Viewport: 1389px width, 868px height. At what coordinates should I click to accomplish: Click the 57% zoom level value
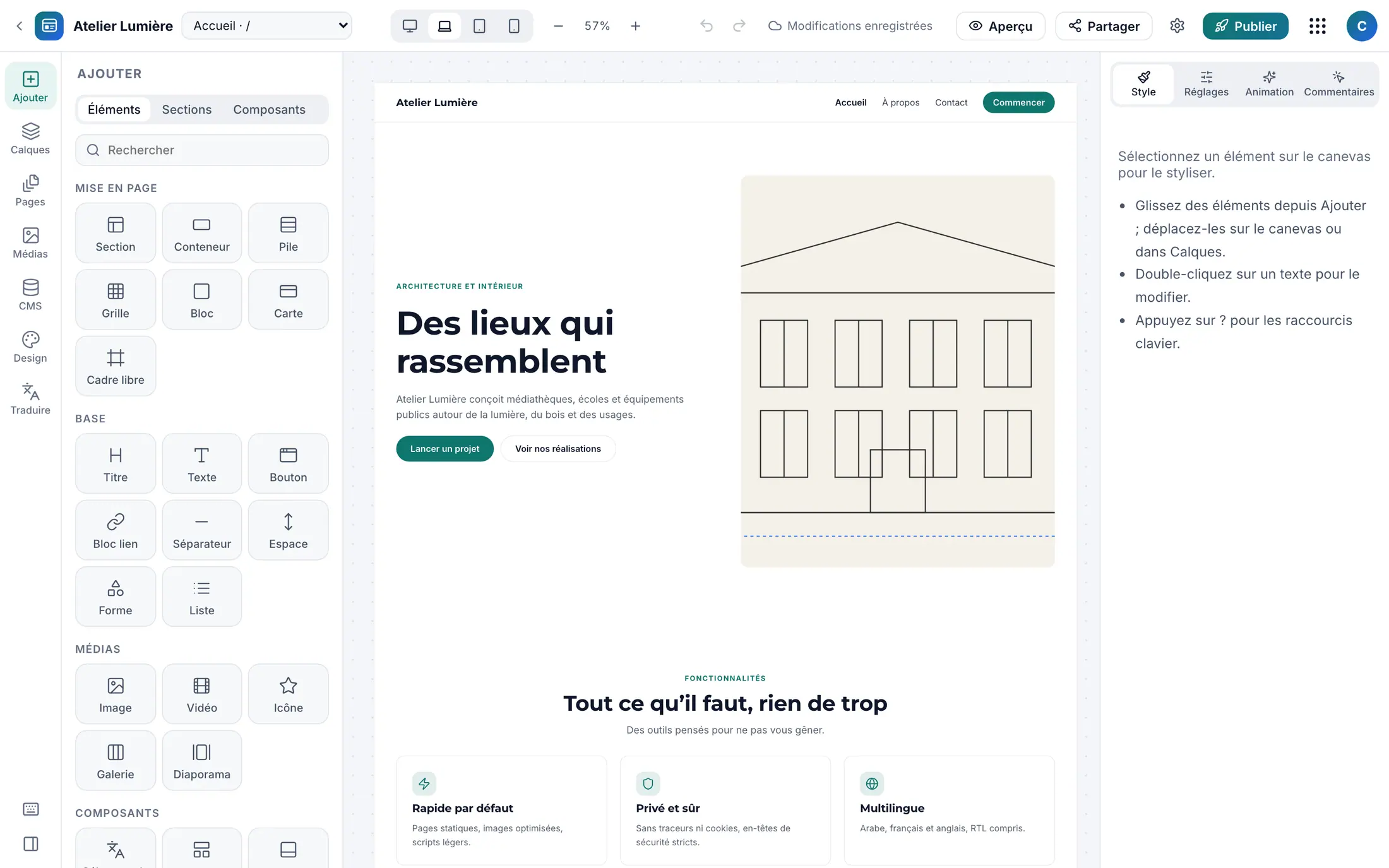point(597,26)
